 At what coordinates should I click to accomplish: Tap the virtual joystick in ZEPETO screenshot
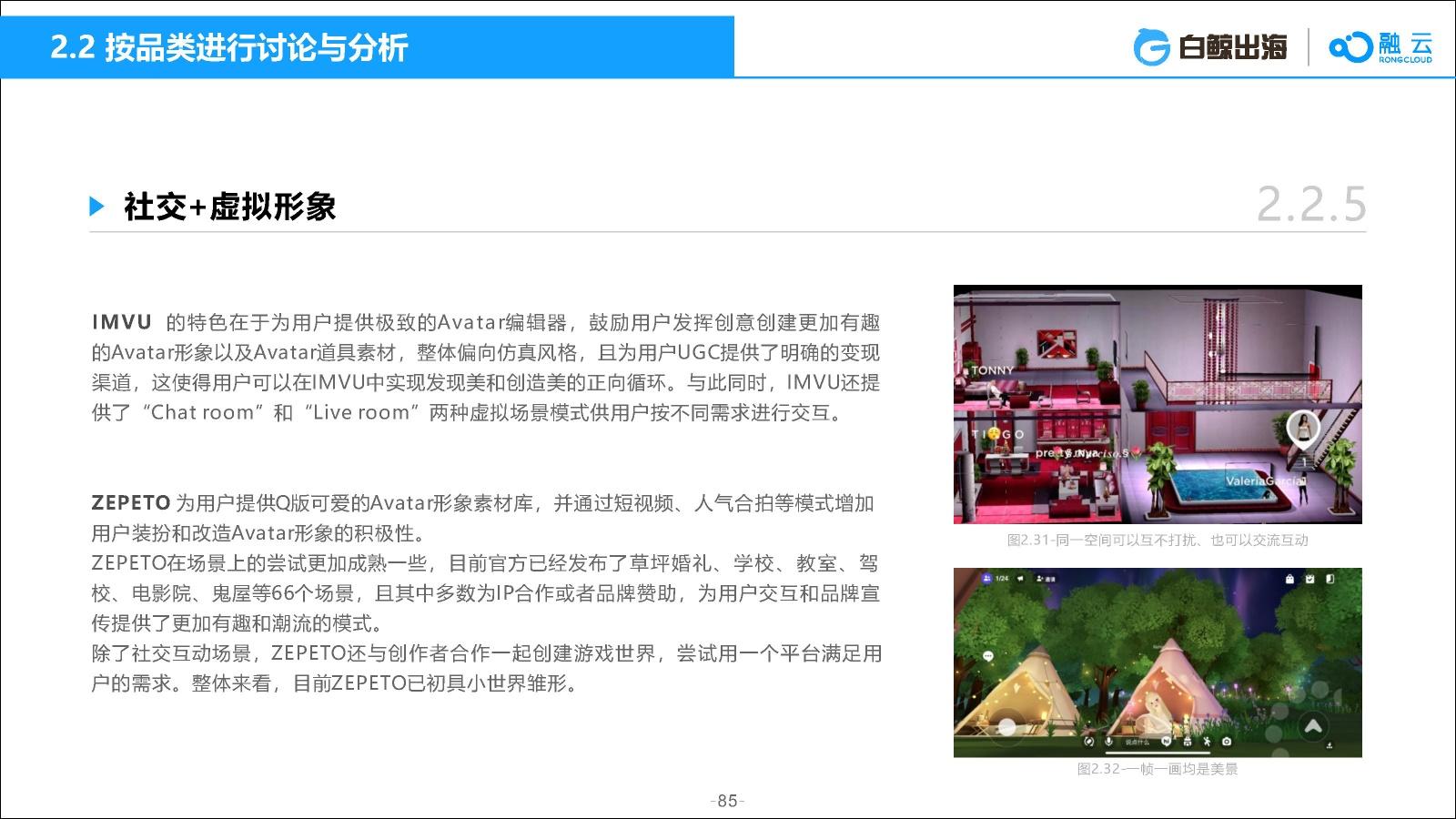[1006, 727]
